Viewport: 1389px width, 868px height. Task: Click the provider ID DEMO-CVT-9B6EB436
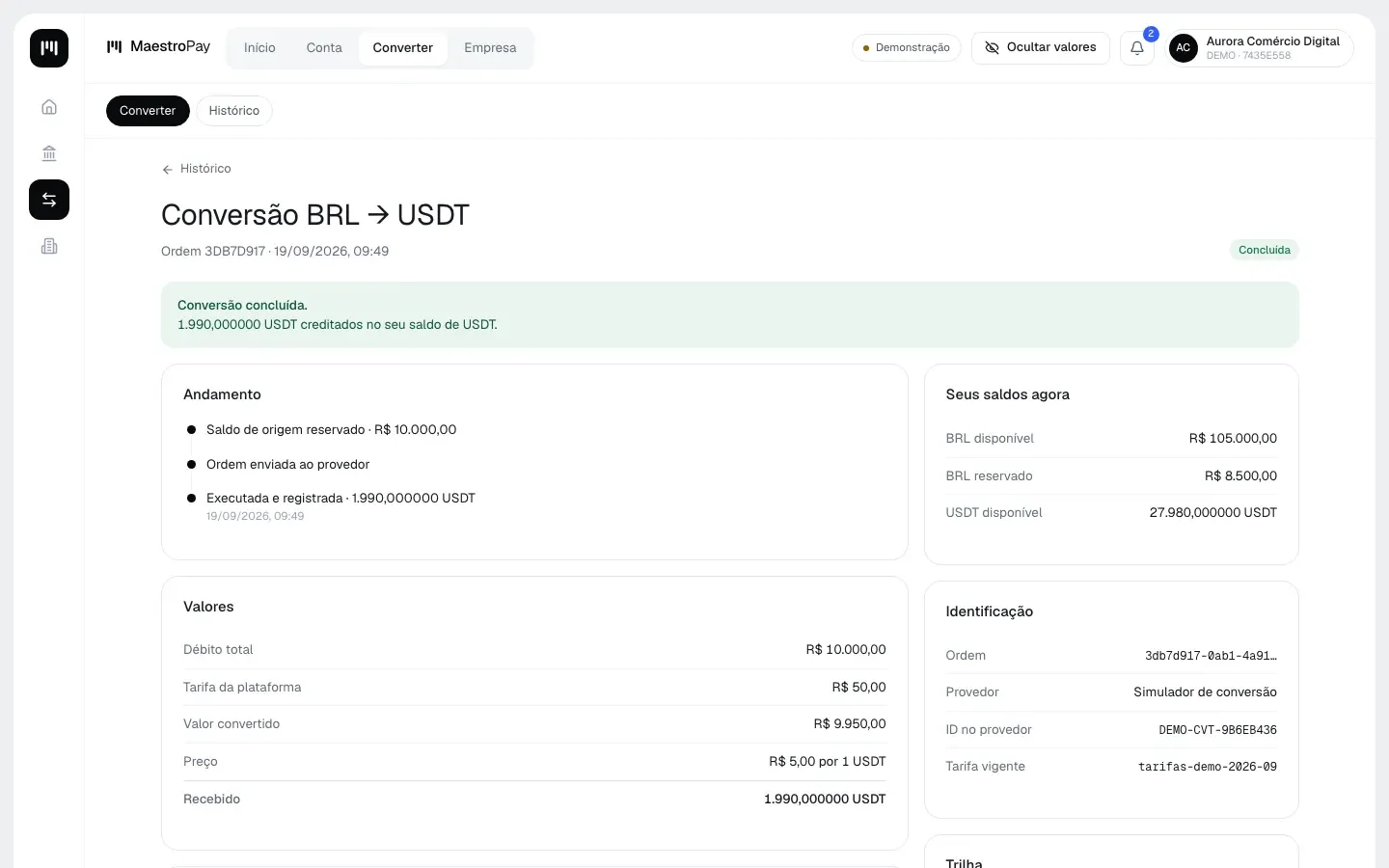pyautogui.click(x=1217, y=730)
